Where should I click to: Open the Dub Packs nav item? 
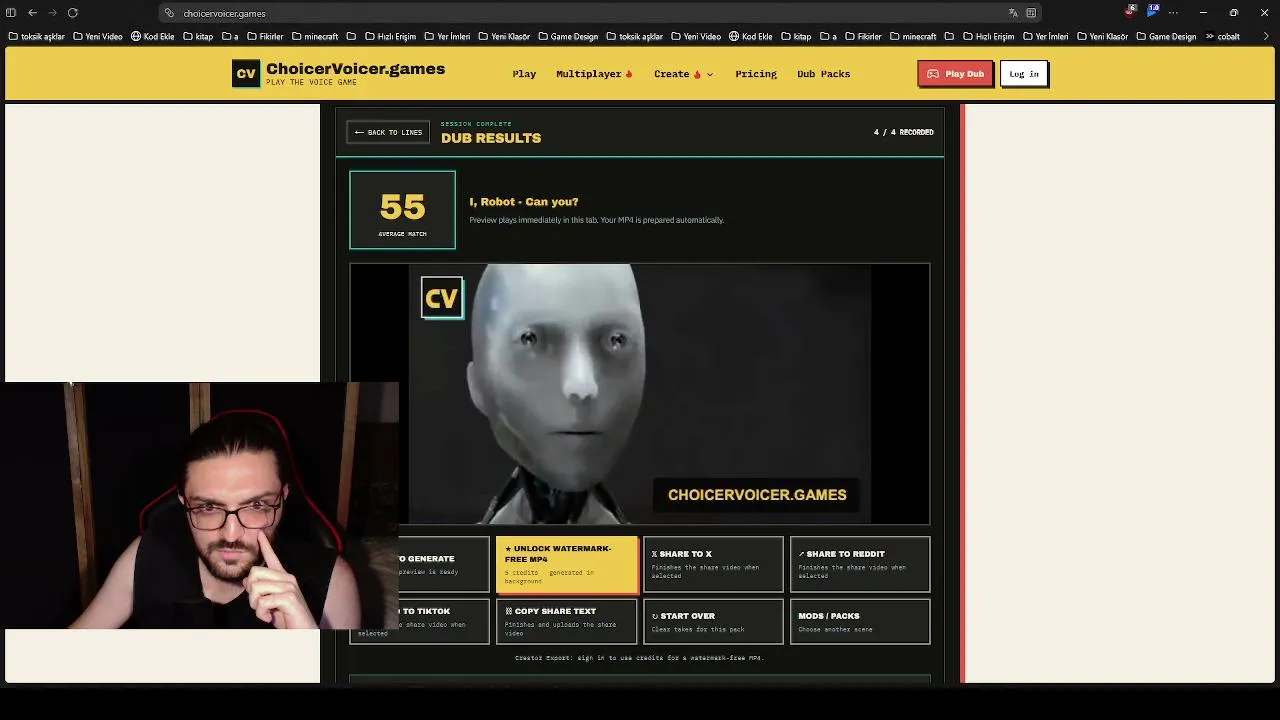click(823, 74)
